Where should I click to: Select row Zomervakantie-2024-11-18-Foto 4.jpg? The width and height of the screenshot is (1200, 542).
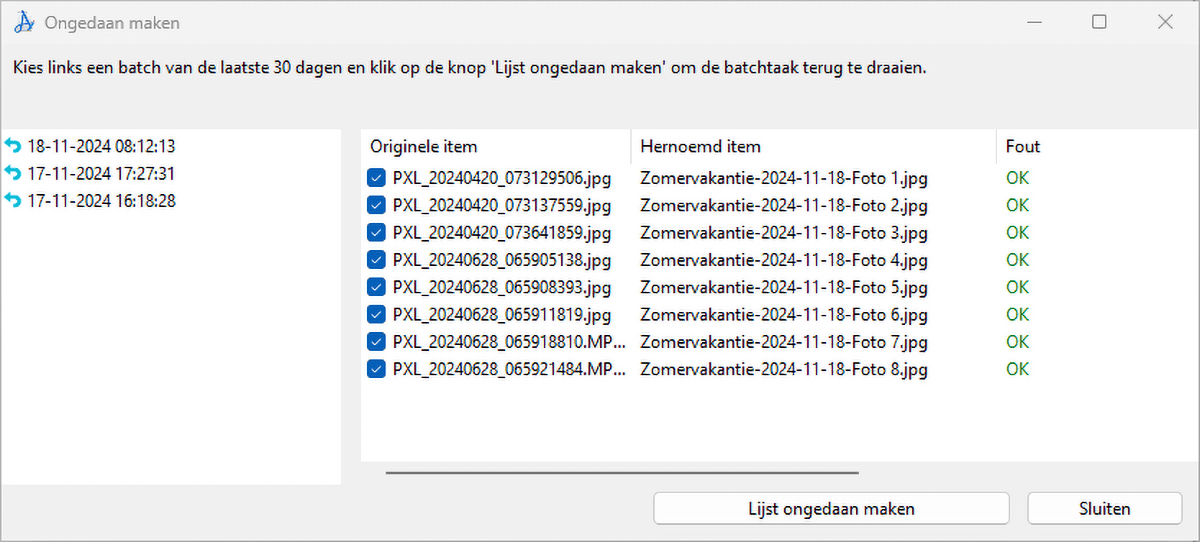pos(783,261)
